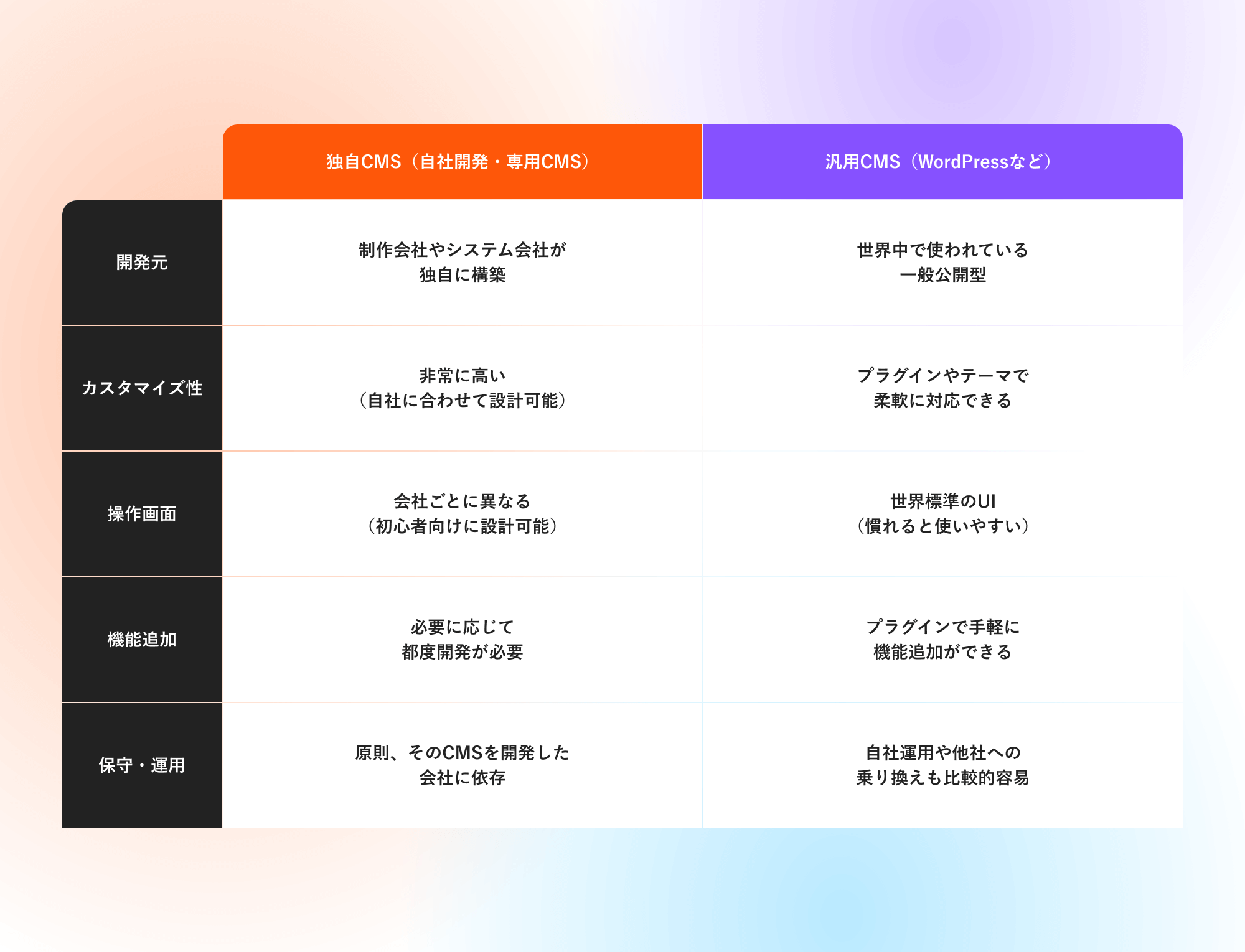Select the 保守・運用 row label

(142, 765)
